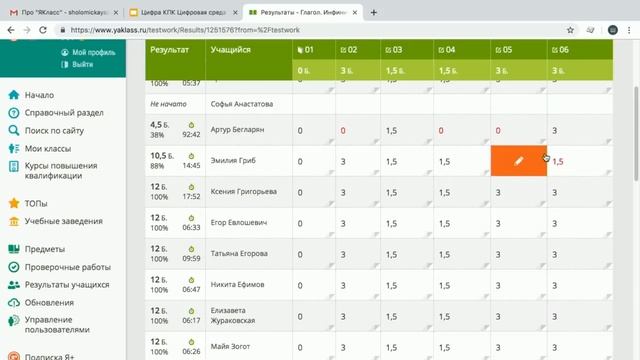Open a new browser tab
The image size is (640, 360).
[x=373, y=13]
